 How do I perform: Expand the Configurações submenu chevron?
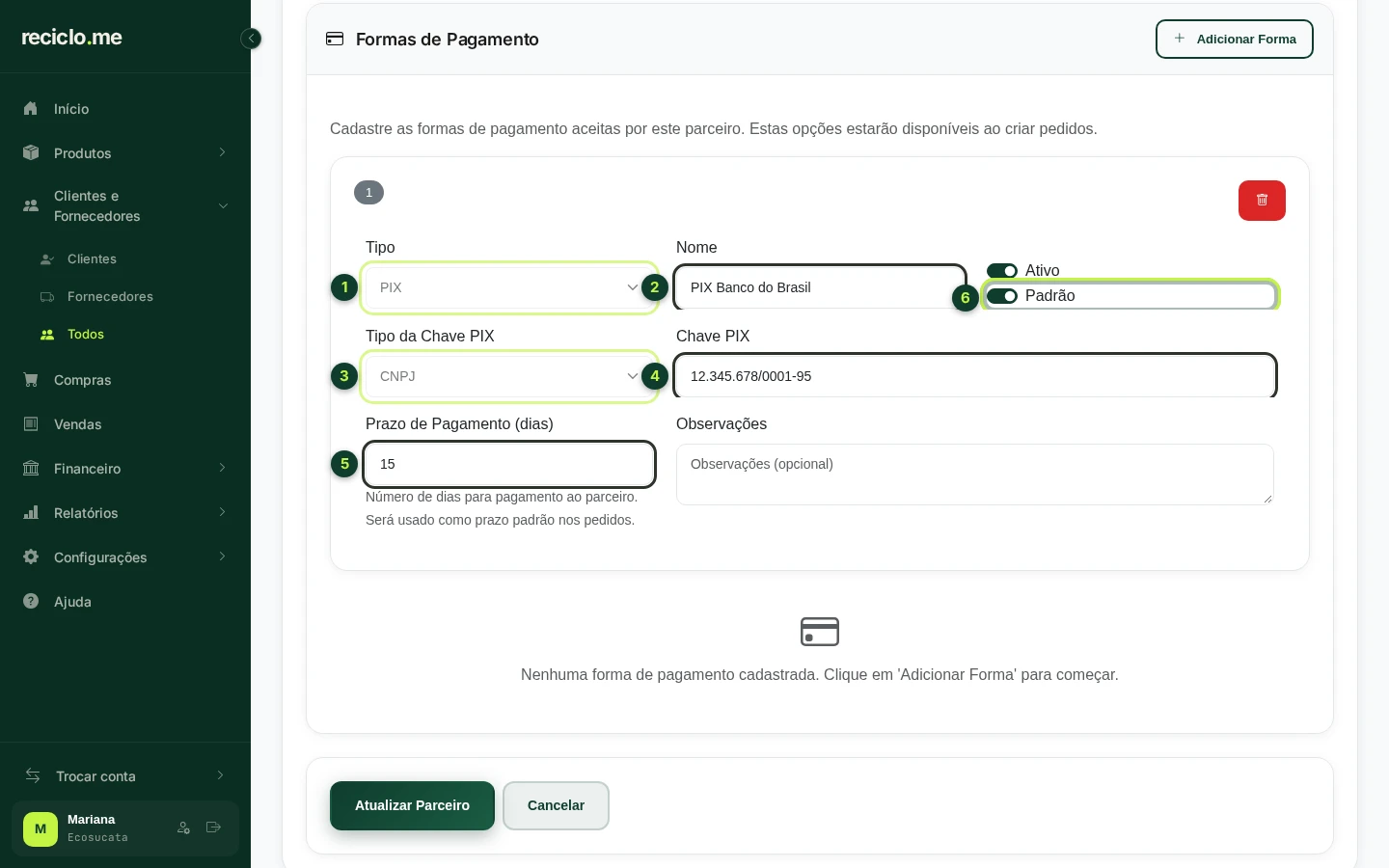222,556
